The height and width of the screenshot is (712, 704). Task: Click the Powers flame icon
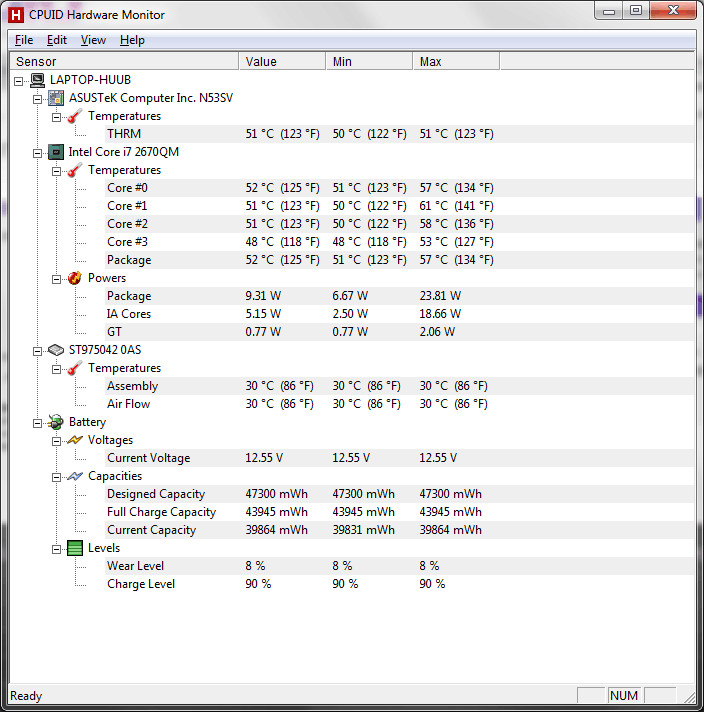(75, 278)
